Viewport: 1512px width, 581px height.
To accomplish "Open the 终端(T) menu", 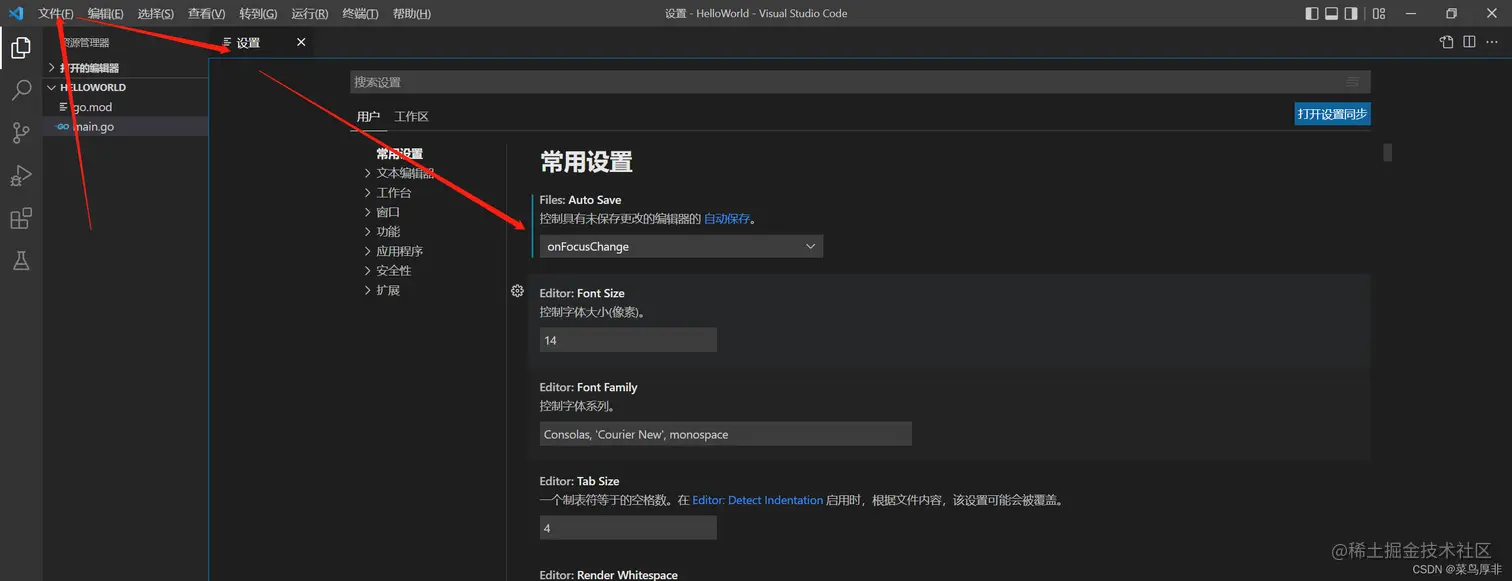I will tap(360, 14).
